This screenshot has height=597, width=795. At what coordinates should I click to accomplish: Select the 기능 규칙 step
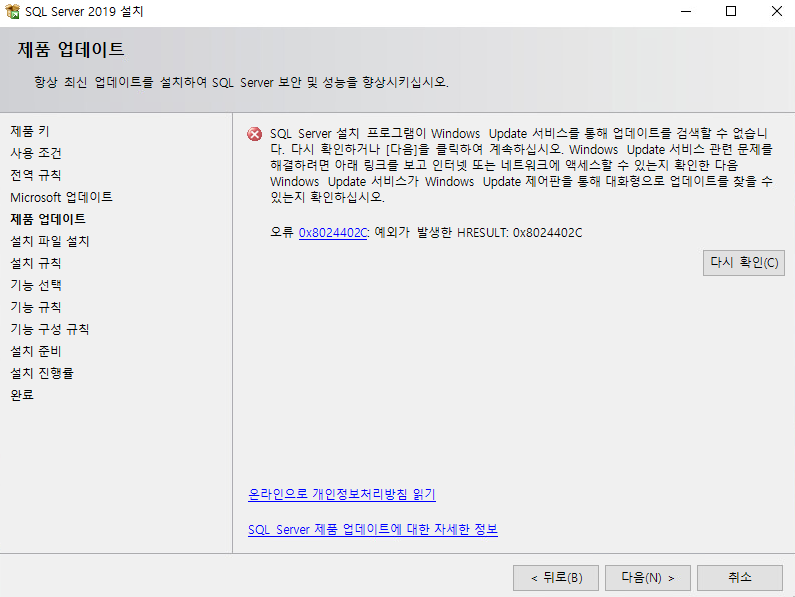tap(35, 307)
